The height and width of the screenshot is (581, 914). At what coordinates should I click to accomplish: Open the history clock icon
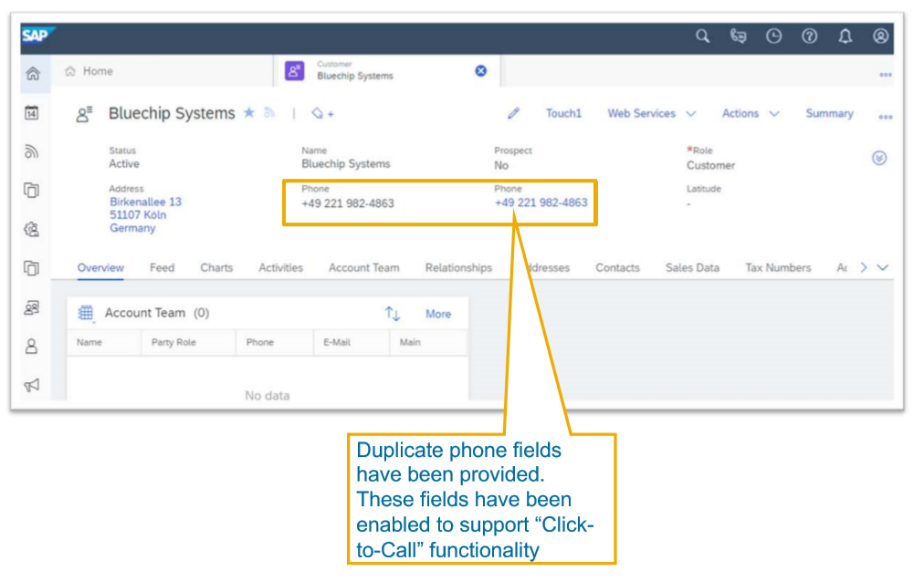pyautogui.click(x=774, y=36)
